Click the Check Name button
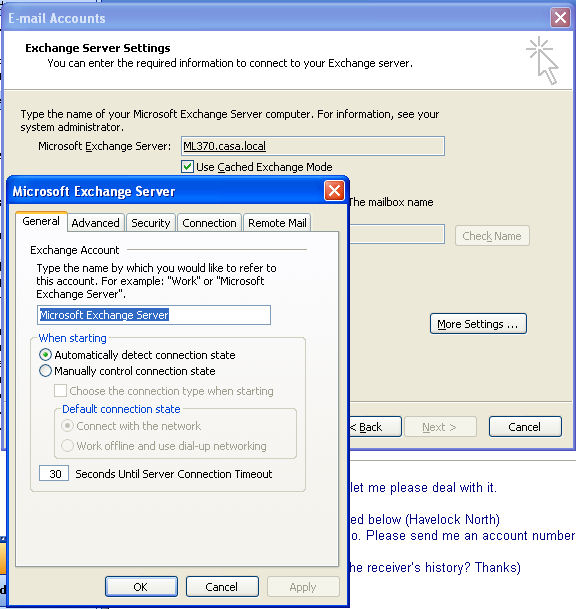The width and height of the screenshot is (576, 609). pyautogui.click(x=492, y=235)
